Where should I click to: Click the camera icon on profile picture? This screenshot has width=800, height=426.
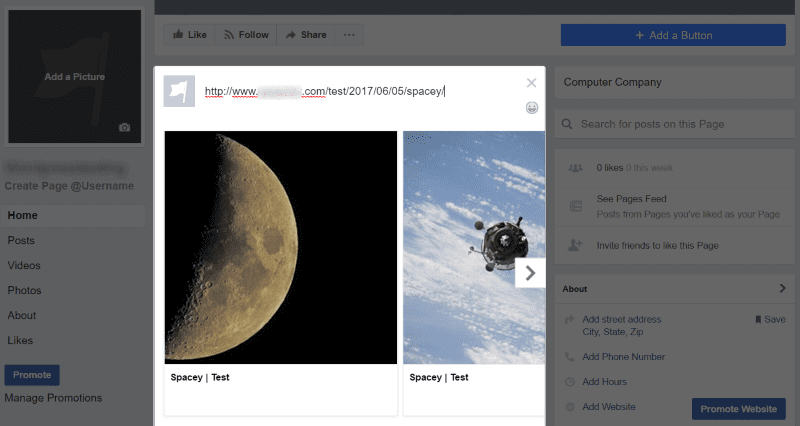click(x=124, y=128)
